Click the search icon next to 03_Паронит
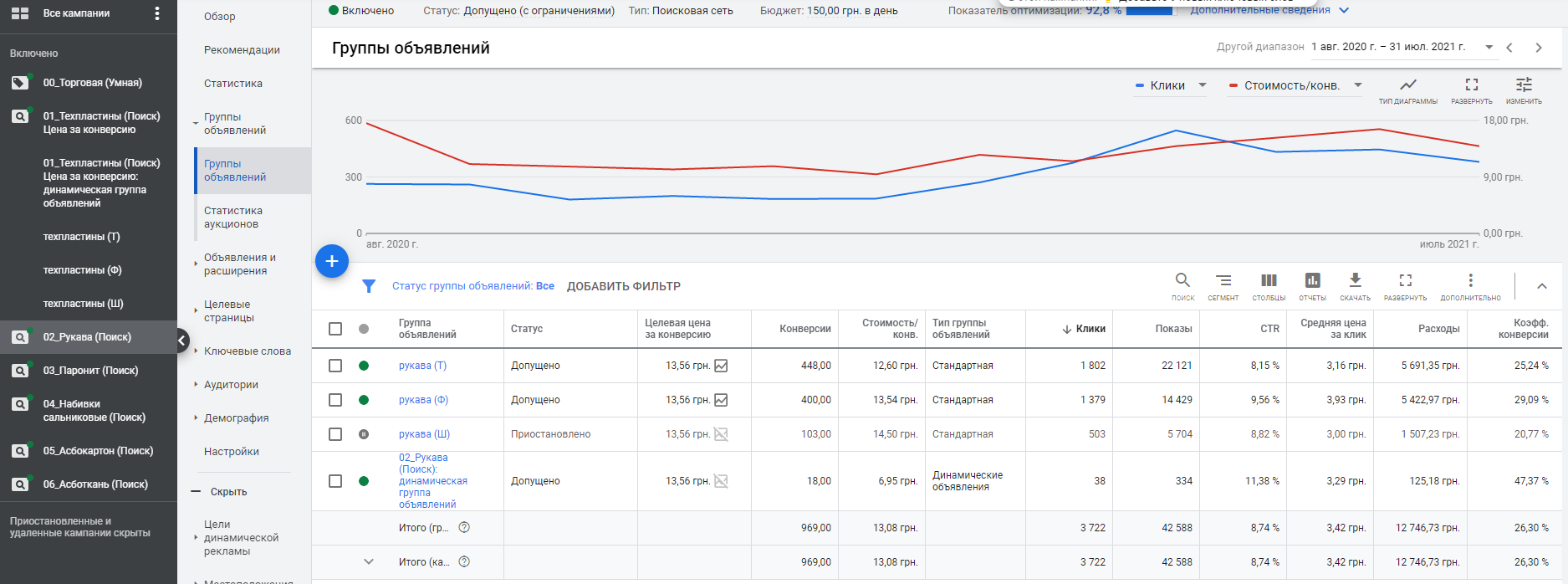Screen dimensions: 1568x584 pos(20,371)
